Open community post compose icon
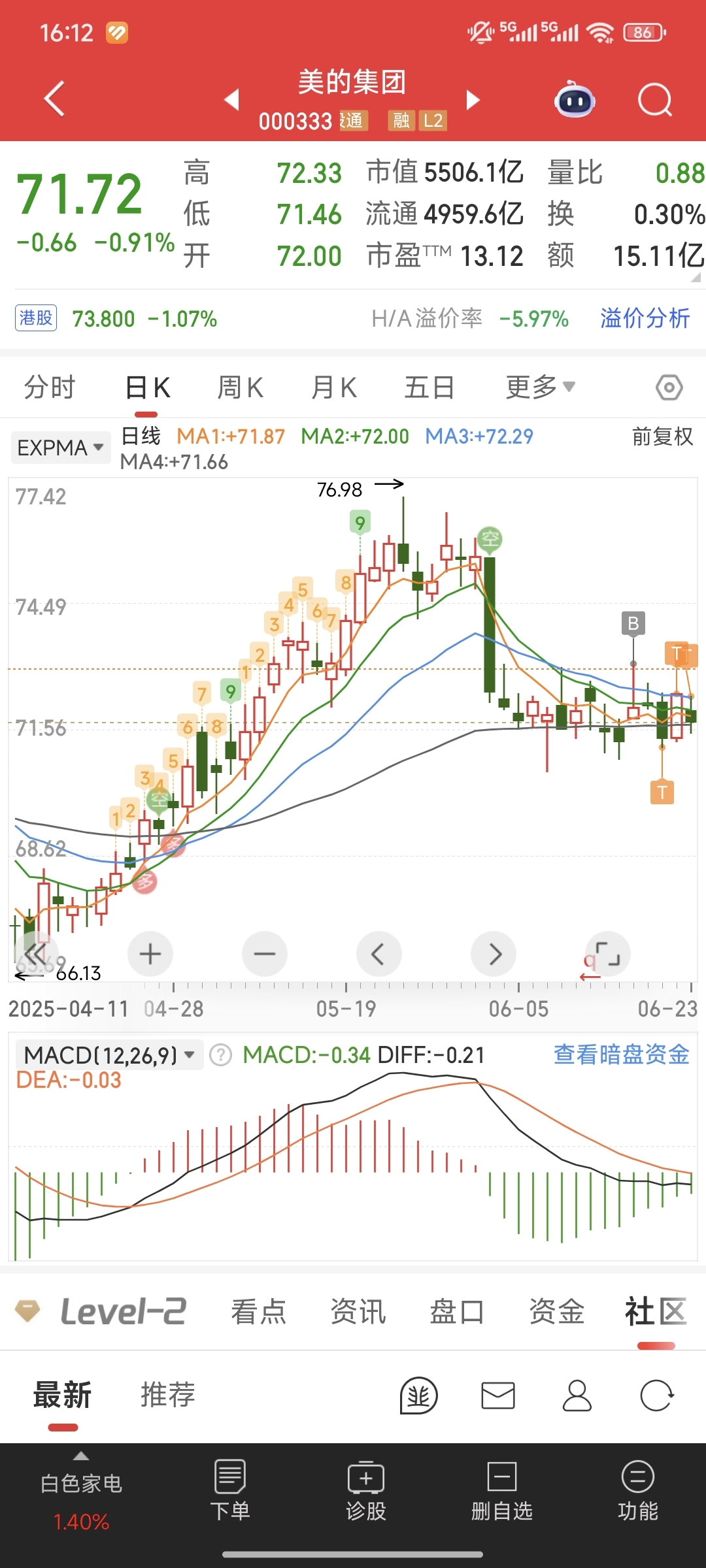This screenshot has width=706, height=1568. point(419,1396)
